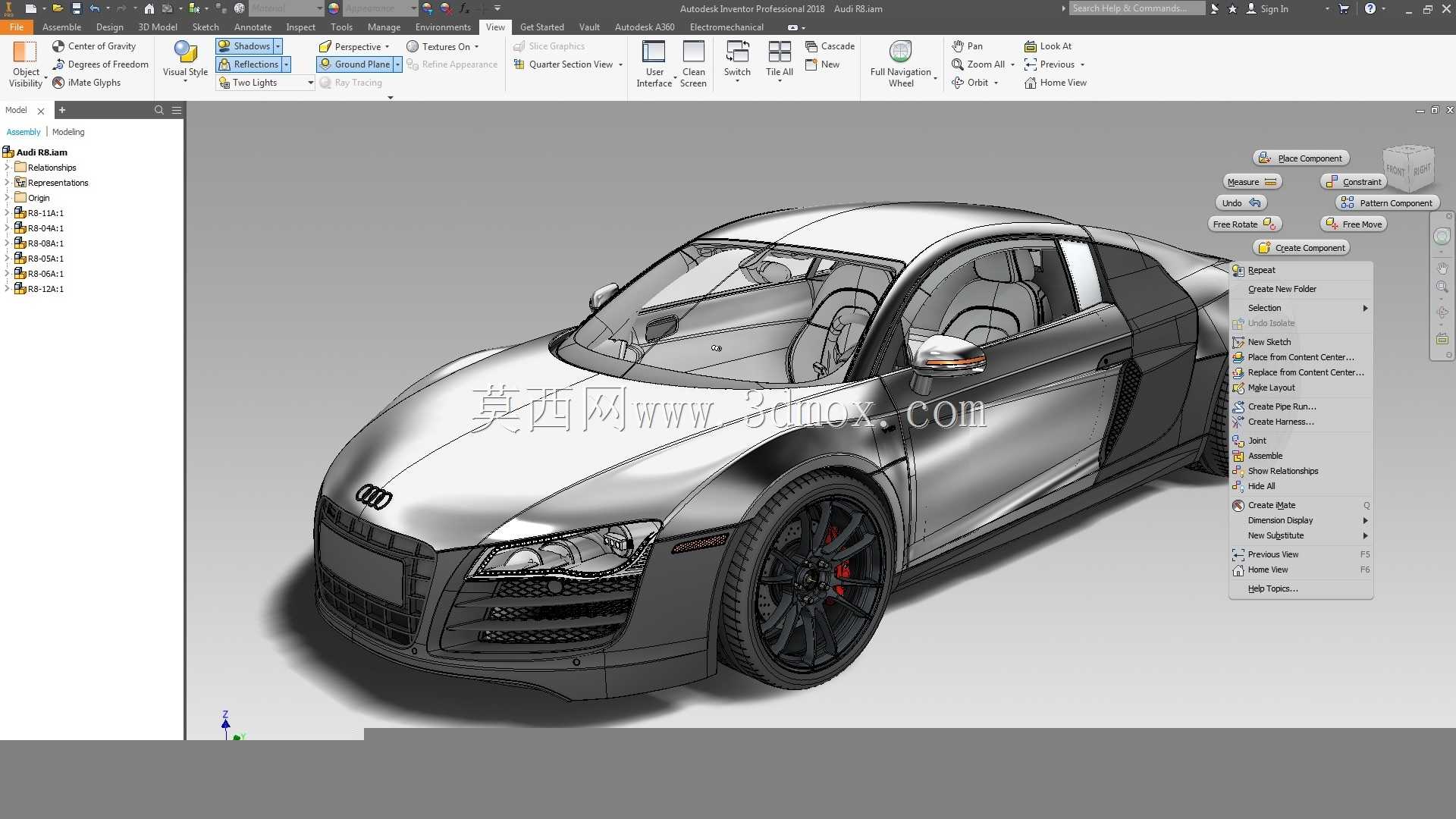Open the Appearance override dropdown
The height and width of the screenshot is (819, 1456).
coord(381,8)
